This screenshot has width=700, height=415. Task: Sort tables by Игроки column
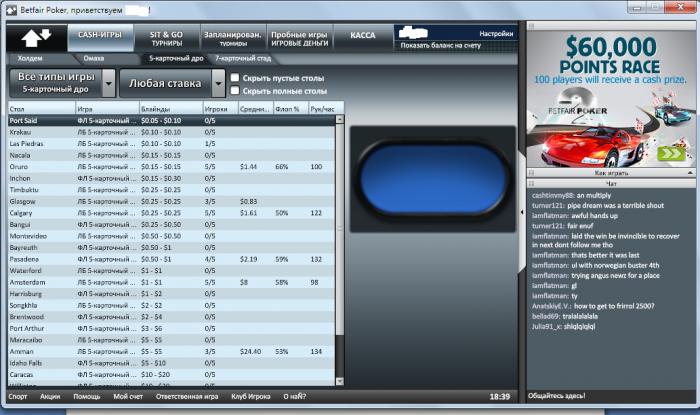point(221,108)
